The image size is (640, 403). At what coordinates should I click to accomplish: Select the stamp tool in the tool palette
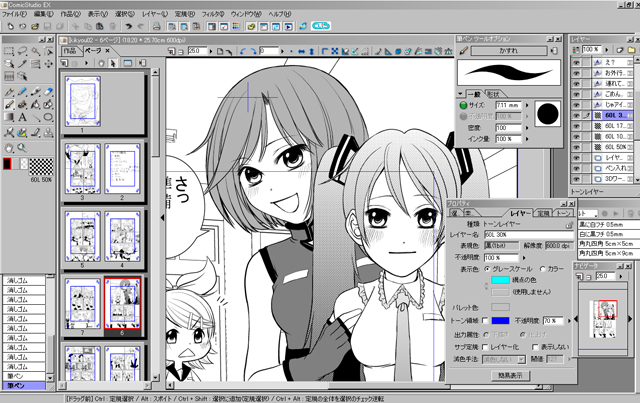point(49,133)
